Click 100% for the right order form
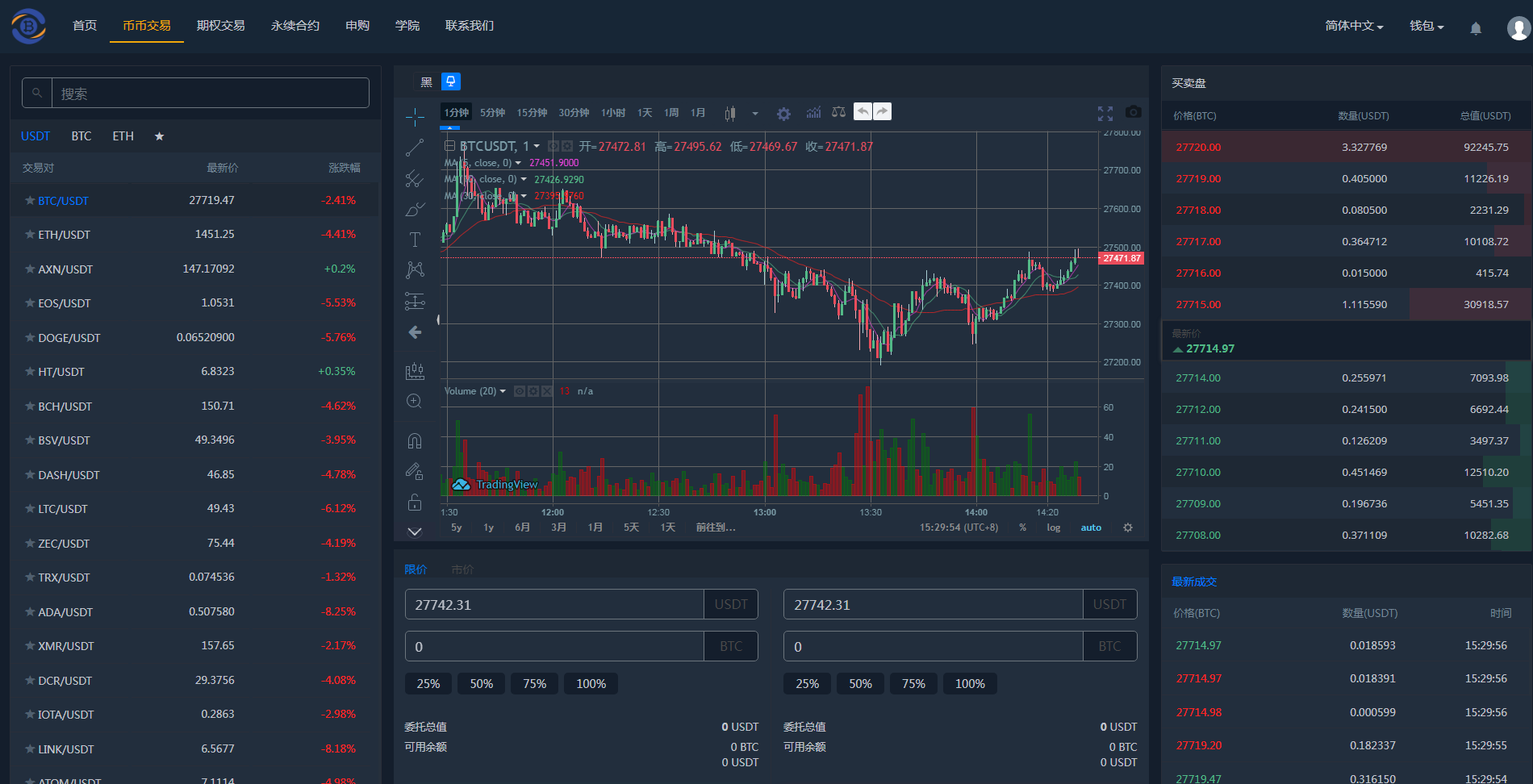 pos(970,684)
